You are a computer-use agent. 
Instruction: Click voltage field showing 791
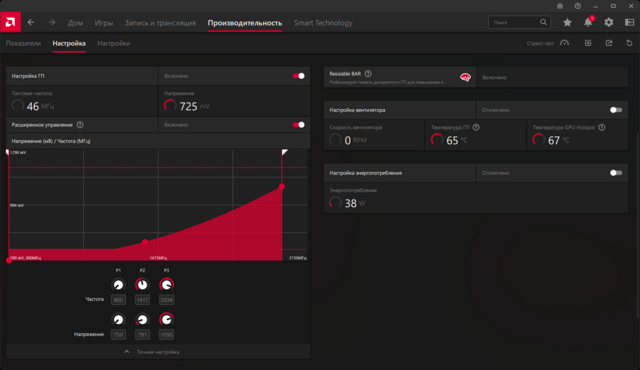pos(142,335)
